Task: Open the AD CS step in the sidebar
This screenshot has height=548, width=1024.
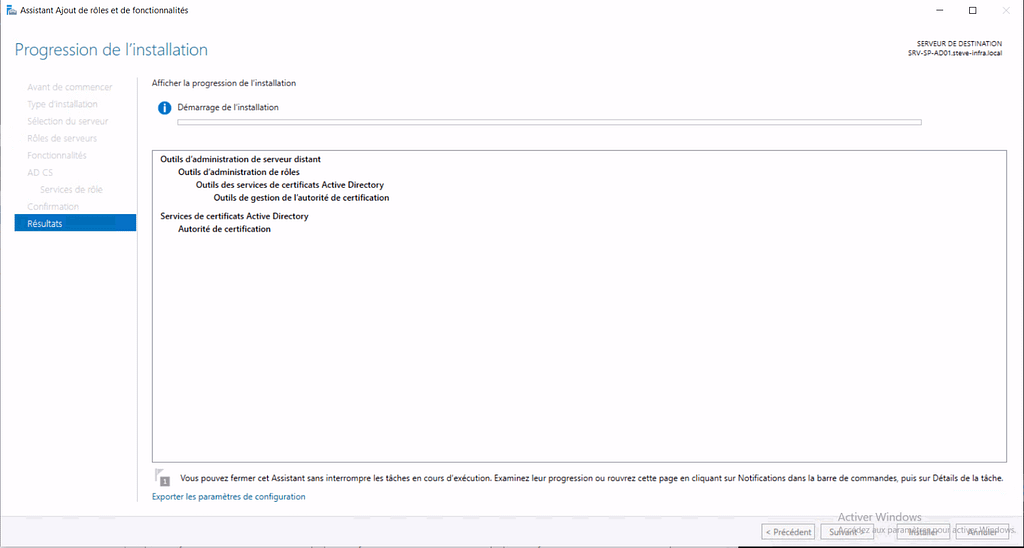Action: point(40,172)
